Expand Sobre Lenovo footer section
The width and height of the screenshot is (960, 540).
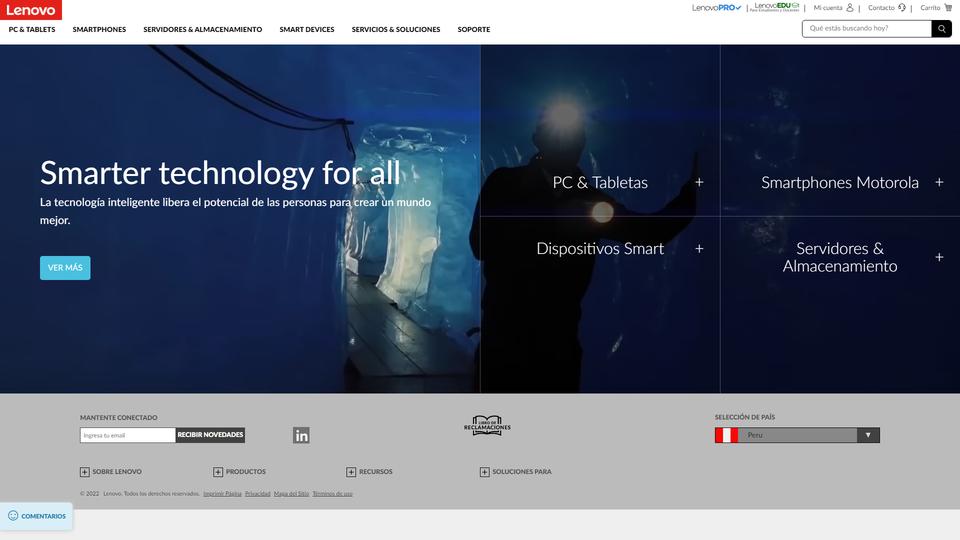tap(111, 472)
